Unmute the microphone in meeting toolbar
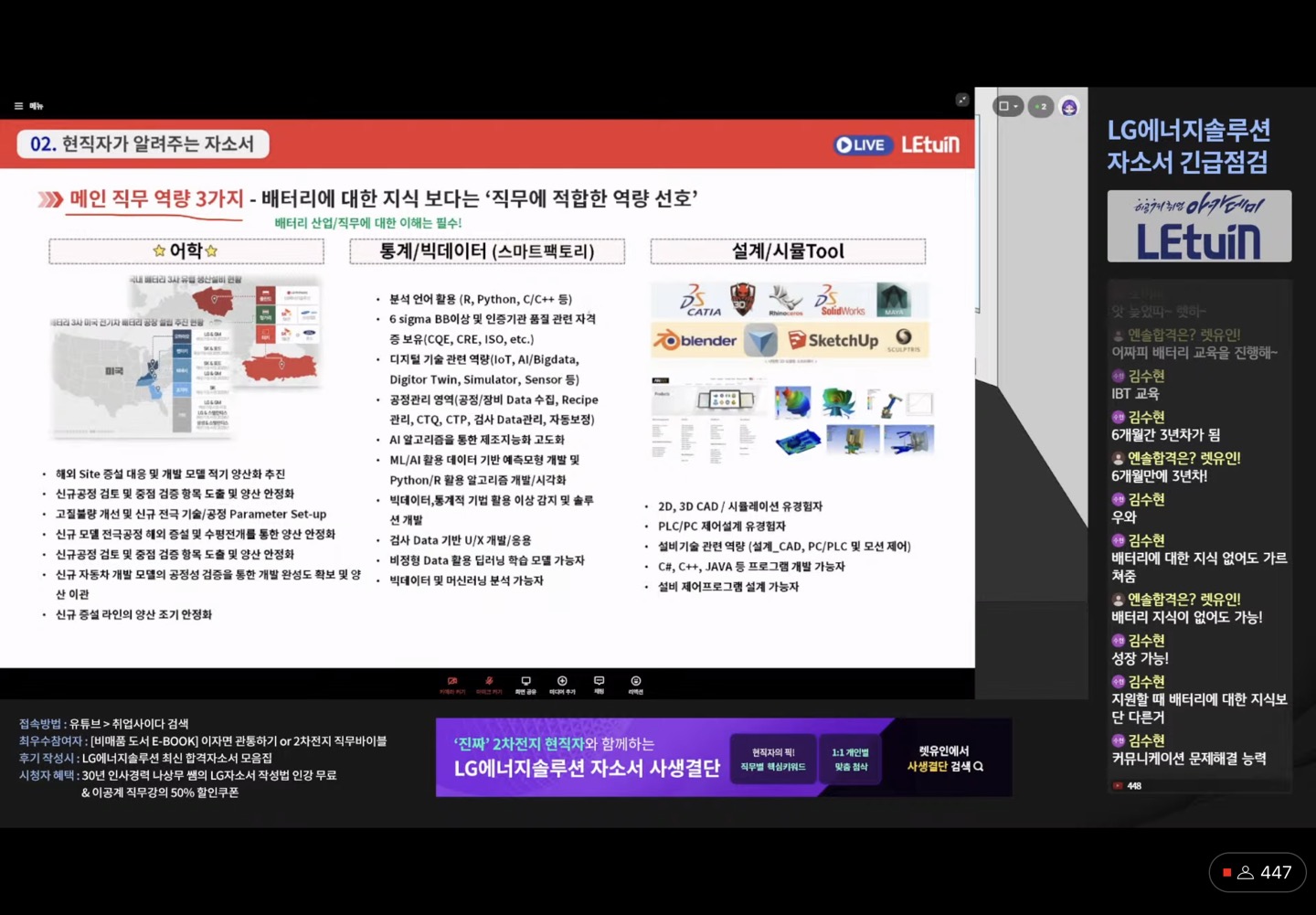The image size is (1316, 915). 489,686
